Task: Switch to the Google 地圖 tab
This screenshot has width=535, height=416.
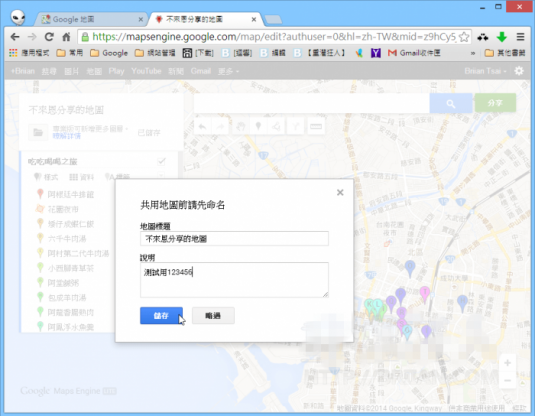Action: [x=90, y=19]
